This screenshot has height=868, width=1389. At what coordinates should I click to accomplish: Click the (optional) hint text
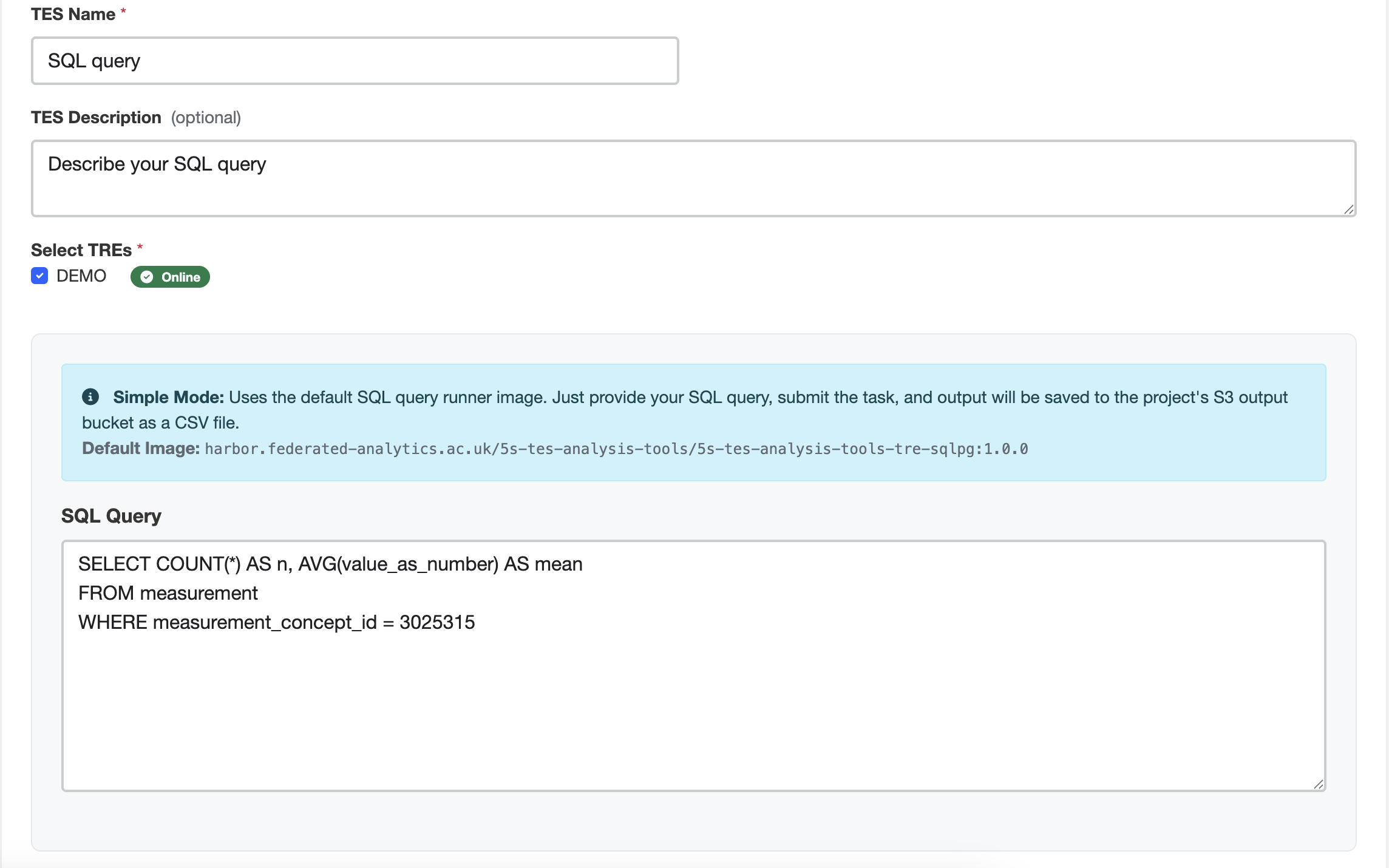[206, 117]
